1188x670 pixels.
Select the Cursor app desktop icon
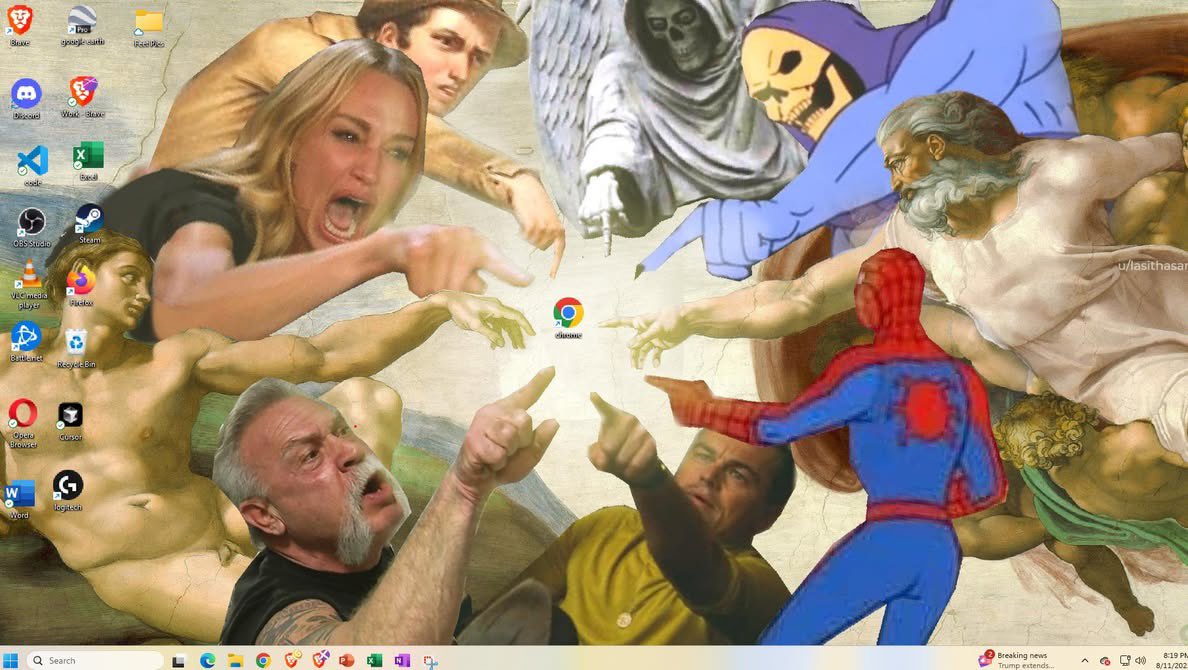click(x=70, y=421)
